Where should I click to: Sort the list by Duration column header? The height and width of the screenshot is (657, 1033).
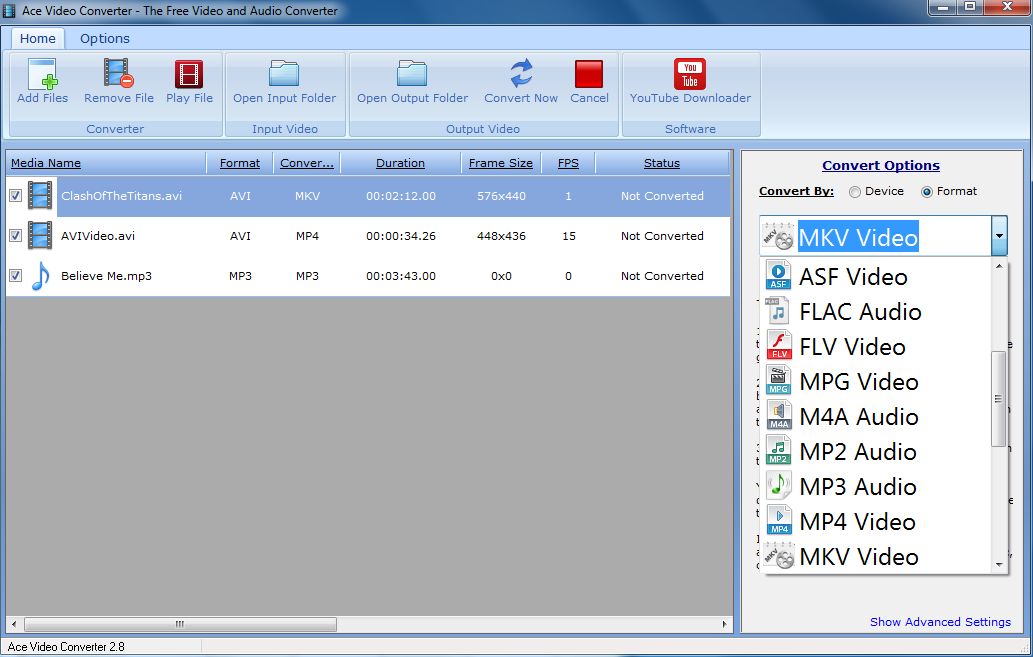click(400, 163)
